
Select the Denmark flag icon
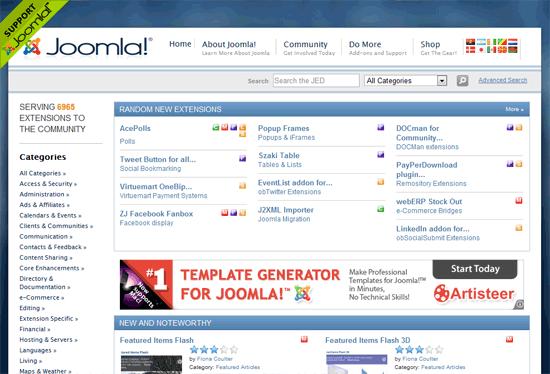[x=470, y=49]
